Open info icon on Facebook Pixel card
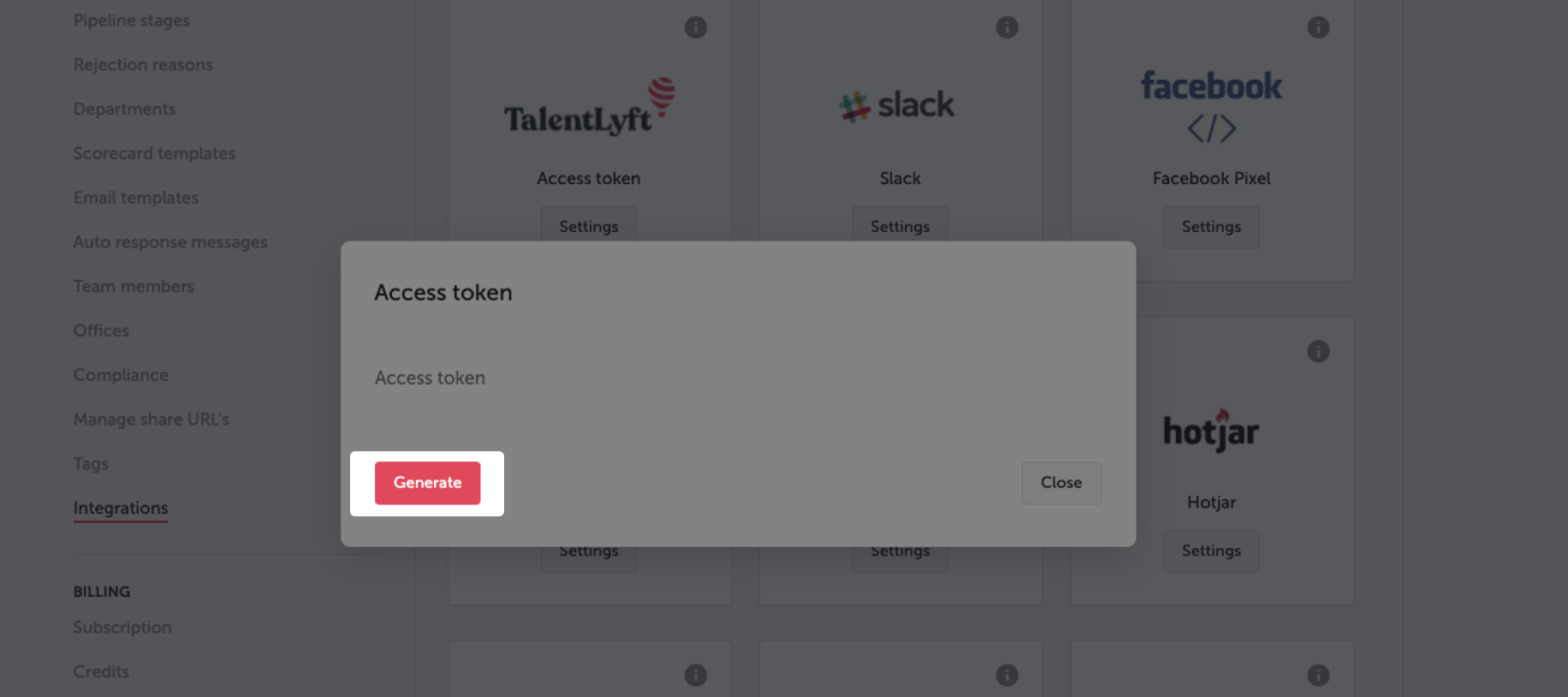Screen dimensions: 1568x697 [1318, 27]
